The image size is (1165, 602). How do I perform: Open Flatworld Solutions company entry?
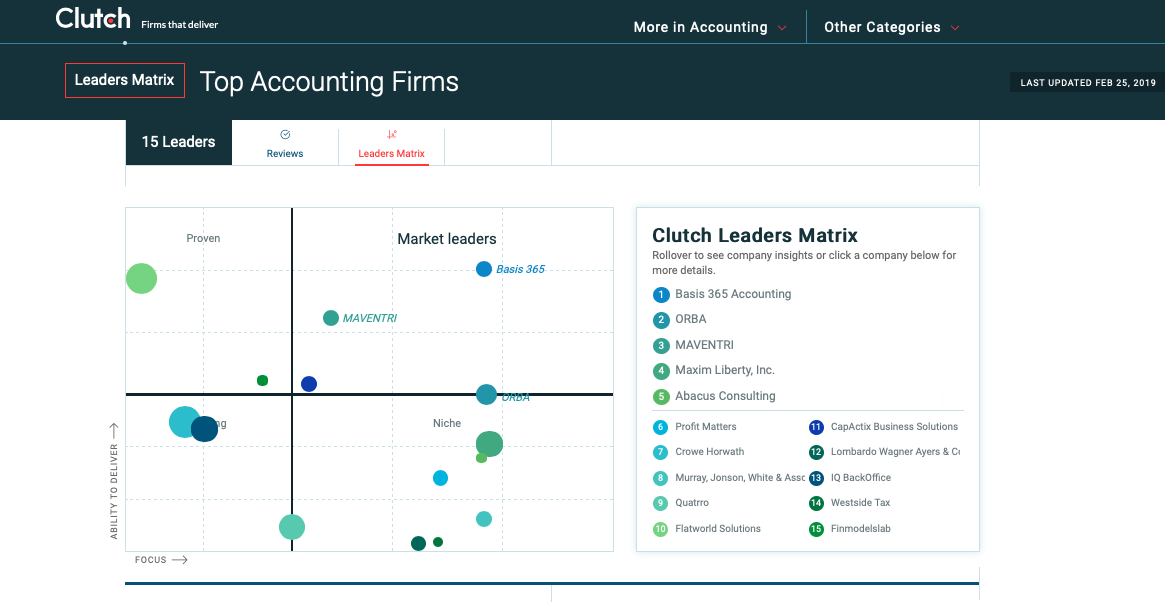718,528
